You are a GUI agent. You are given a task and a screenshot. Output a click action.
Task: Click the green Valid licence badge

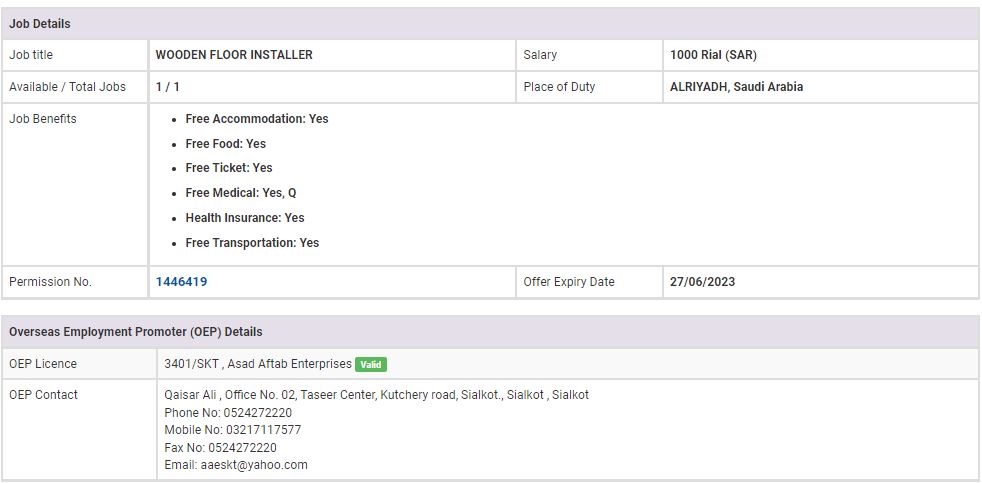[x=371, y=365]
